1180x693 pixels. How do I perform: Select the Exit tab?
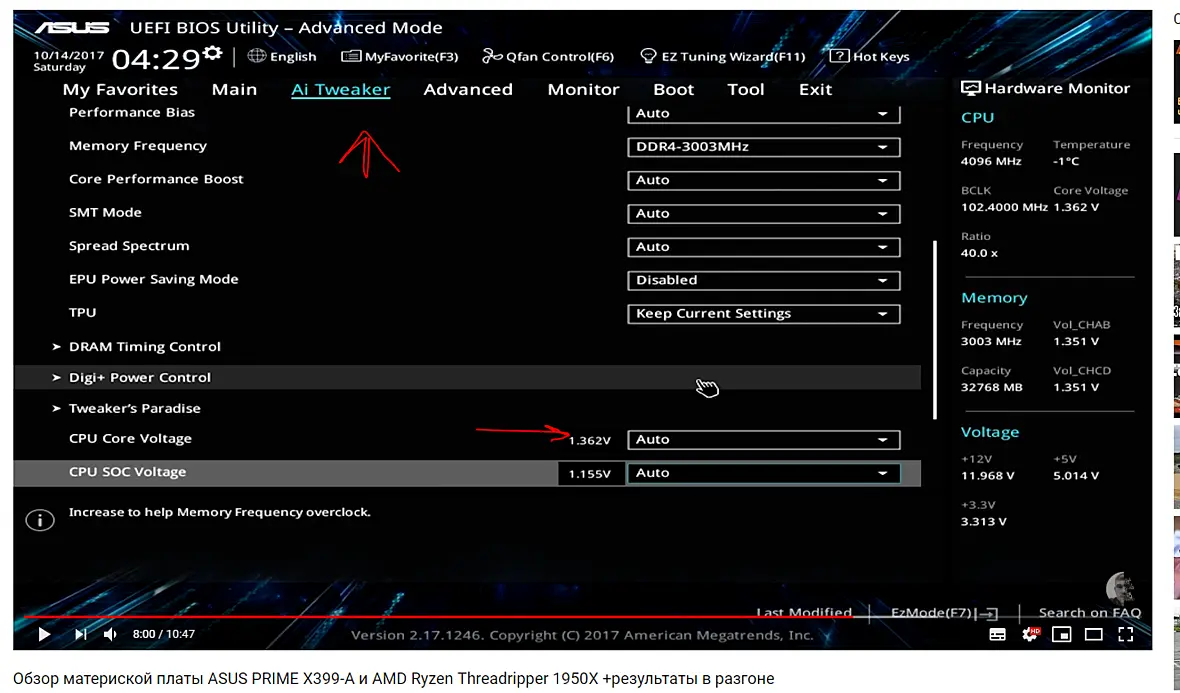pyautogui.click(x=815, y=90)
